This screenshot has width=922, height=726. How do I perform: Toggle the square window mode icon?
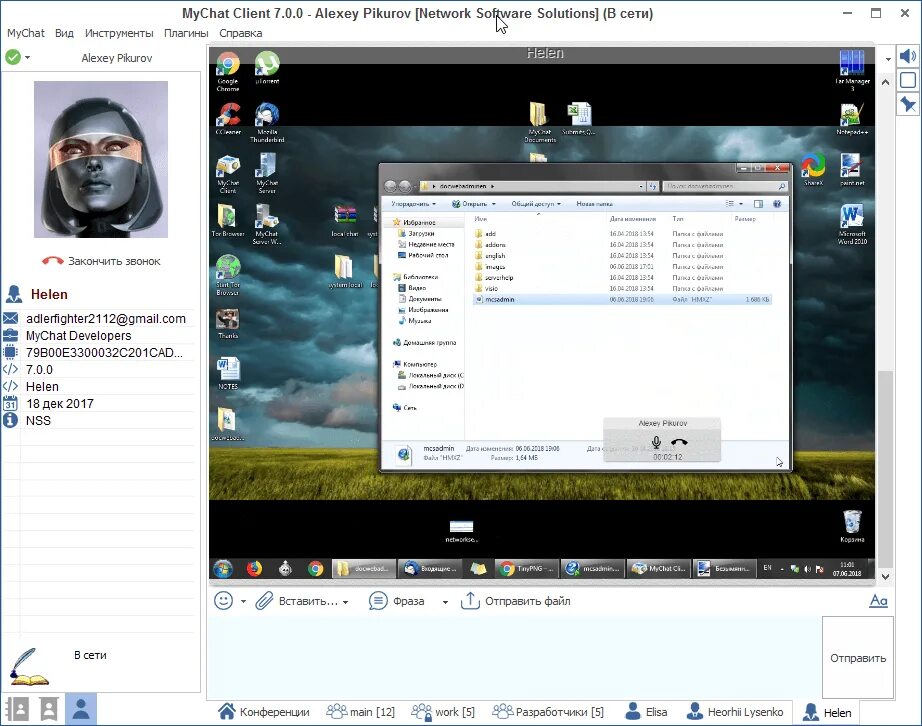[907, 80]
